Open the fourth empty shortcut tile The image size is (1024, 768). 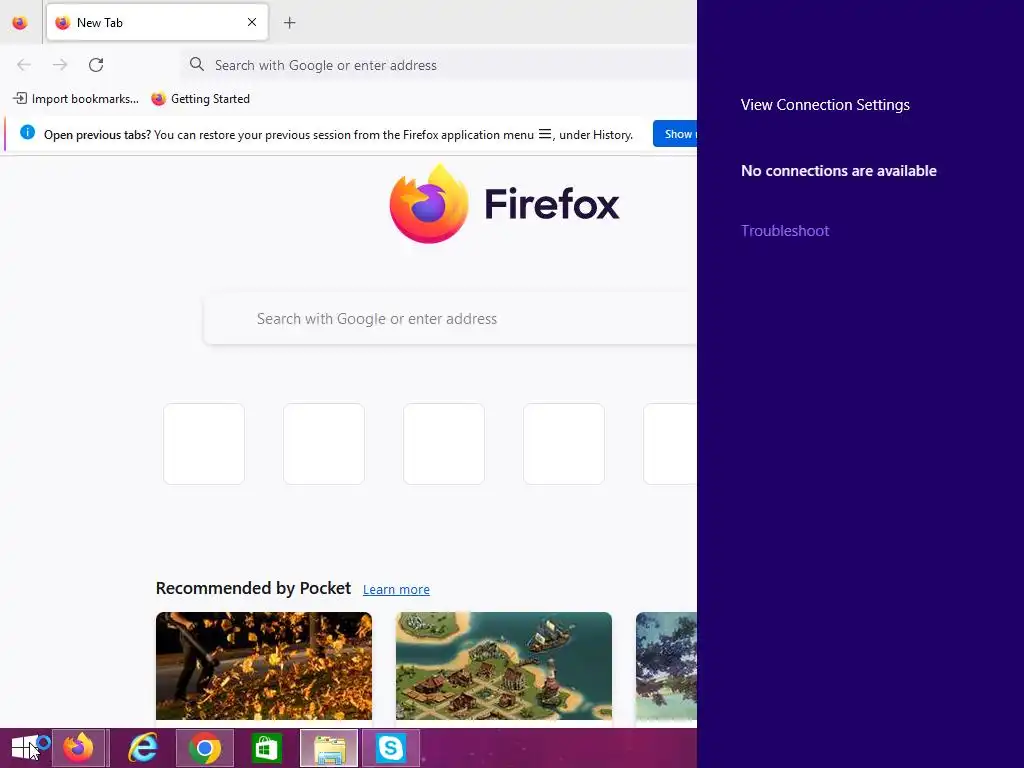pos(564,444)
